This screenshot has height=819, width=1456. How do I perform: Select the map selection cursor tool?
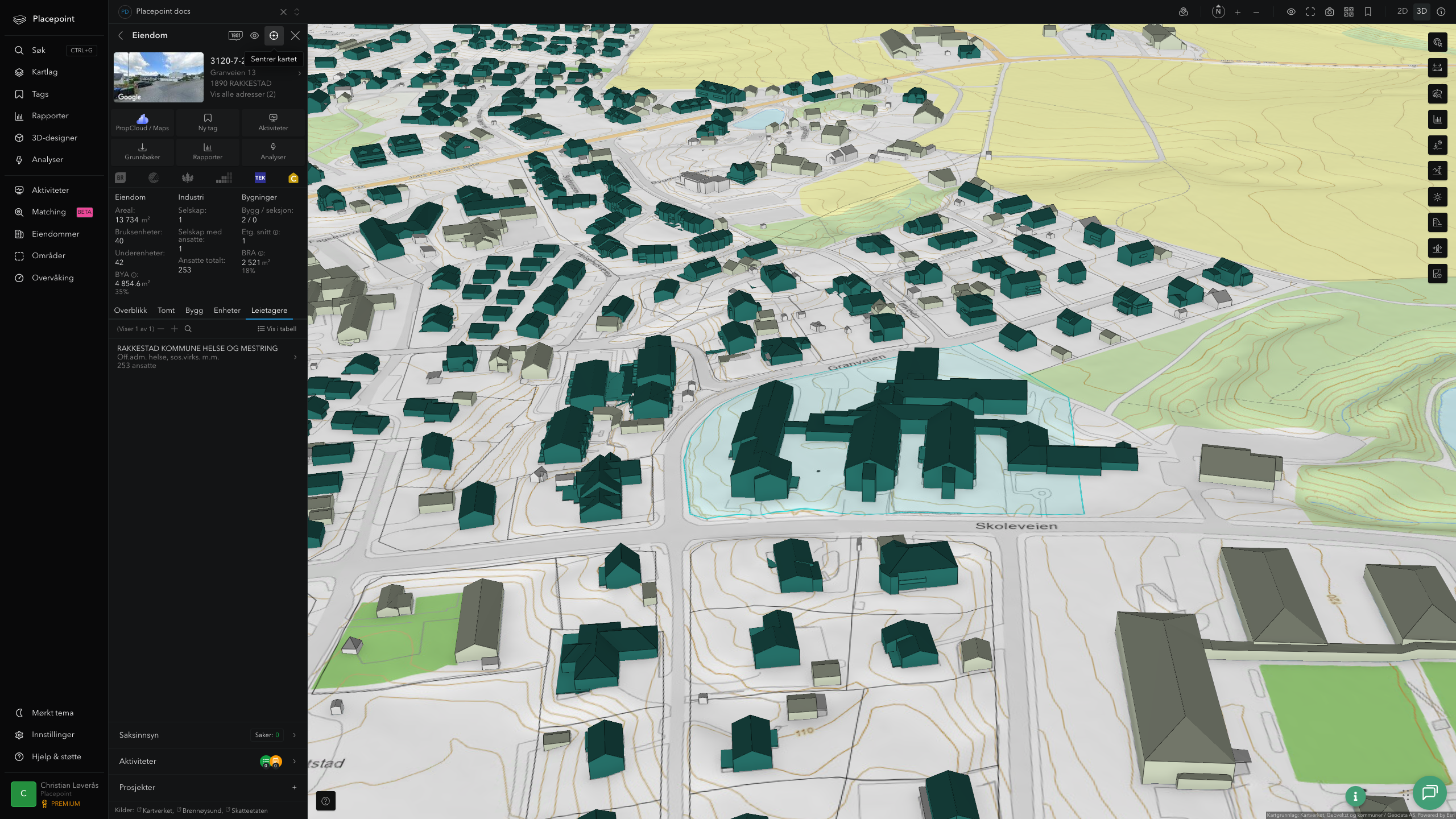[x=1438, y=42]
